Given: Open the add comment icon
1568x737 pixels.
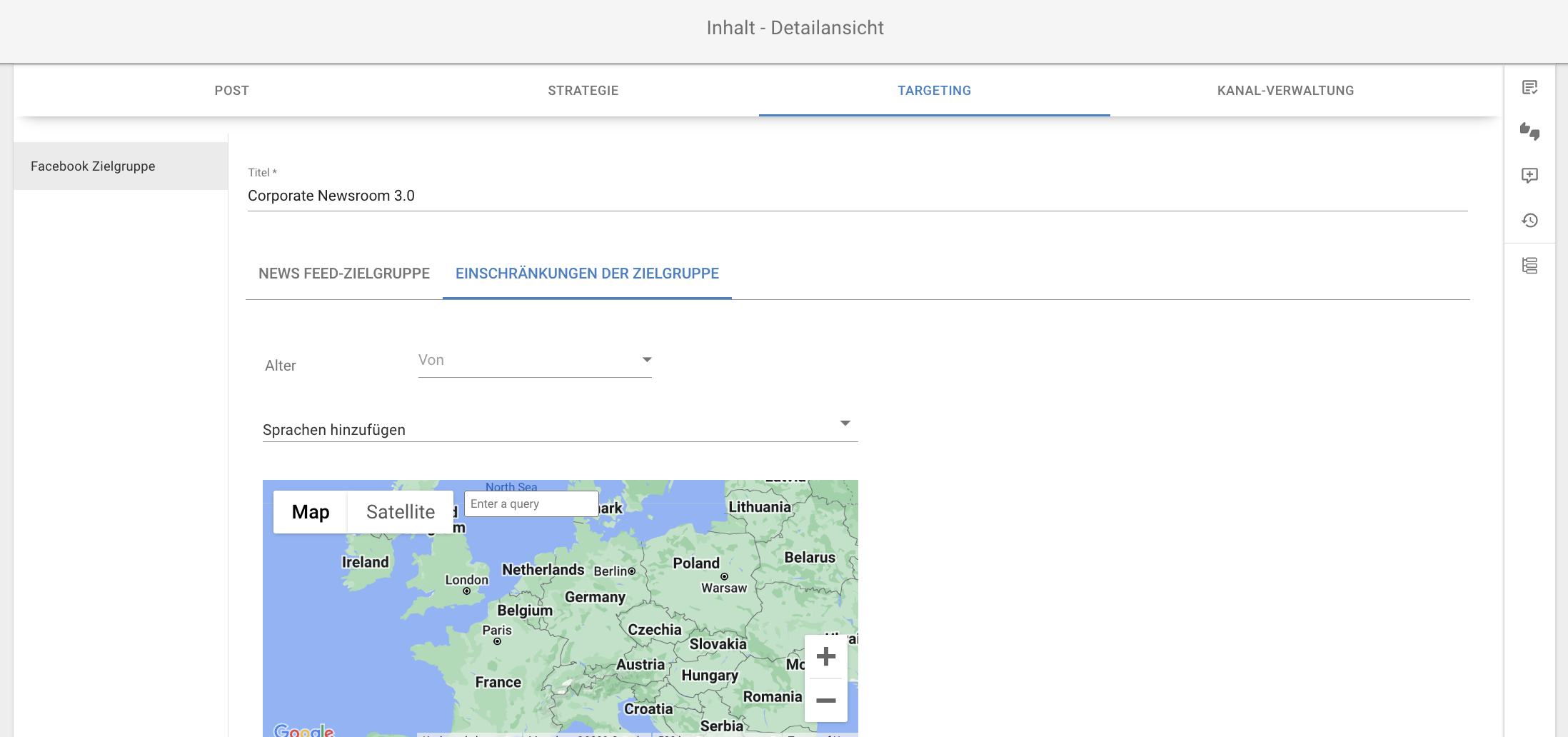Looking at the screenshot, I should tap(1529, 176).
